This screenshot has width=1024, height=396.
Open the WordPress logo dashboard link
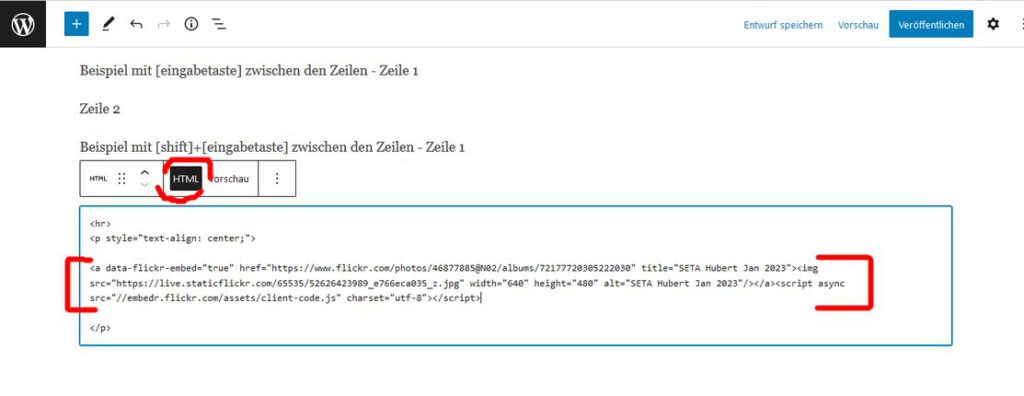tap(23, 24)
